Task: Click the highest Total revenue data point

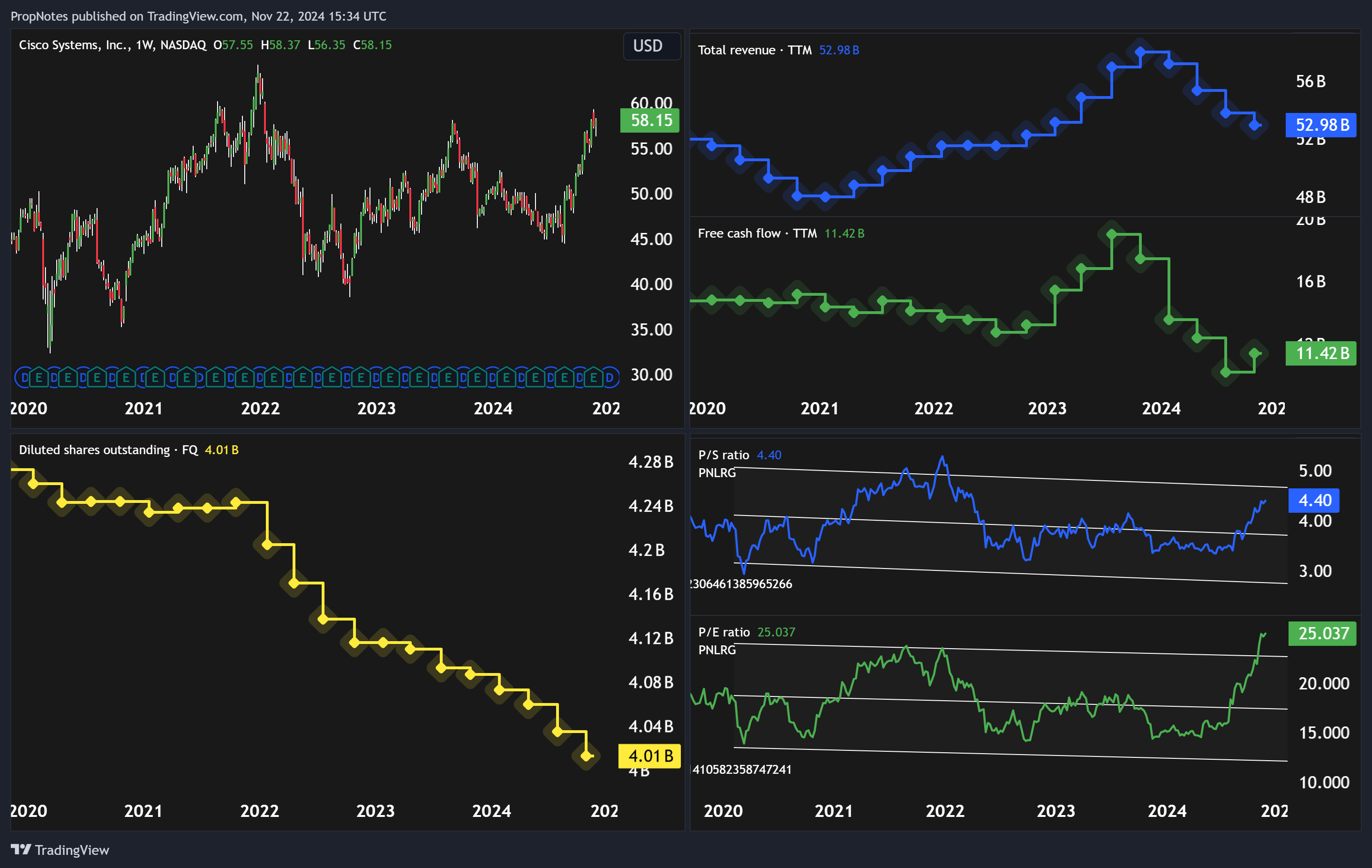Action: pos(1140,52)
